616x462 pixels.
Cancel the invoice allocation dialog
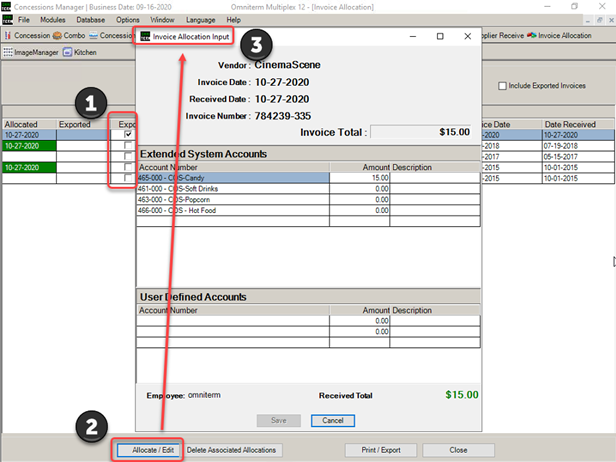click(x=333, y=421)
